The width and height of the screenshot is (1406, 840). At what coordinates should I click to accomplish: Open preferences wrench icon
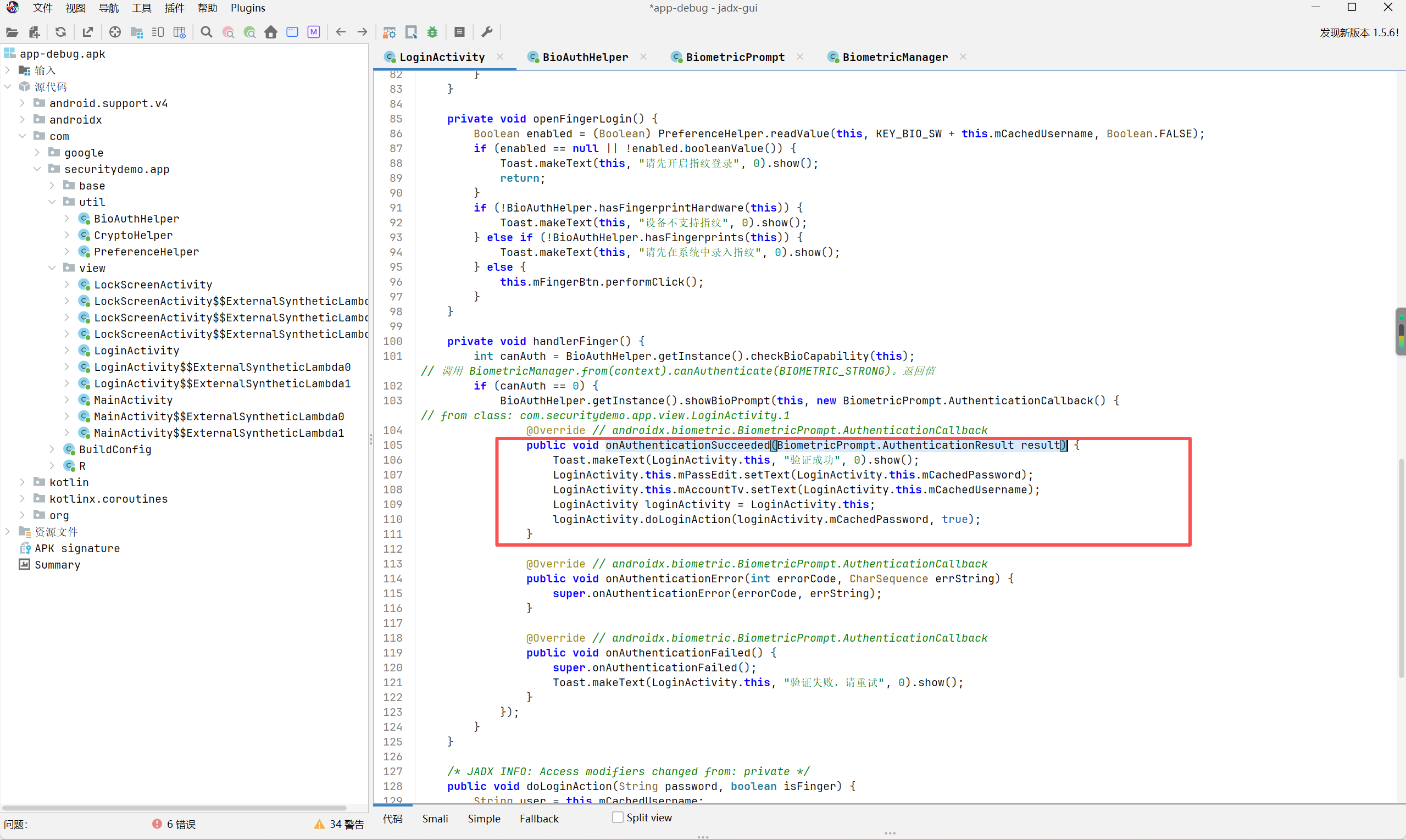tap(487, 32)
